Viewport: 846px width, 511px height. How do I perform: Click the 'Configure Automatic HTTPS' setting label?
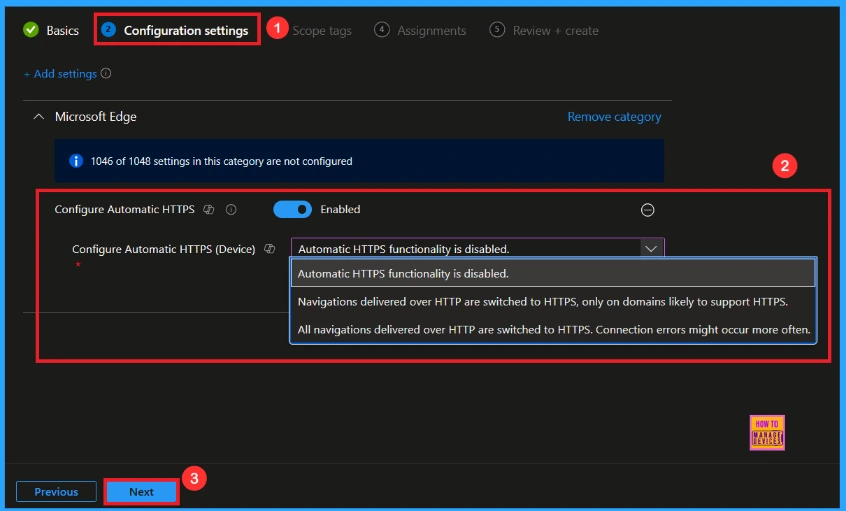point(125,209)
